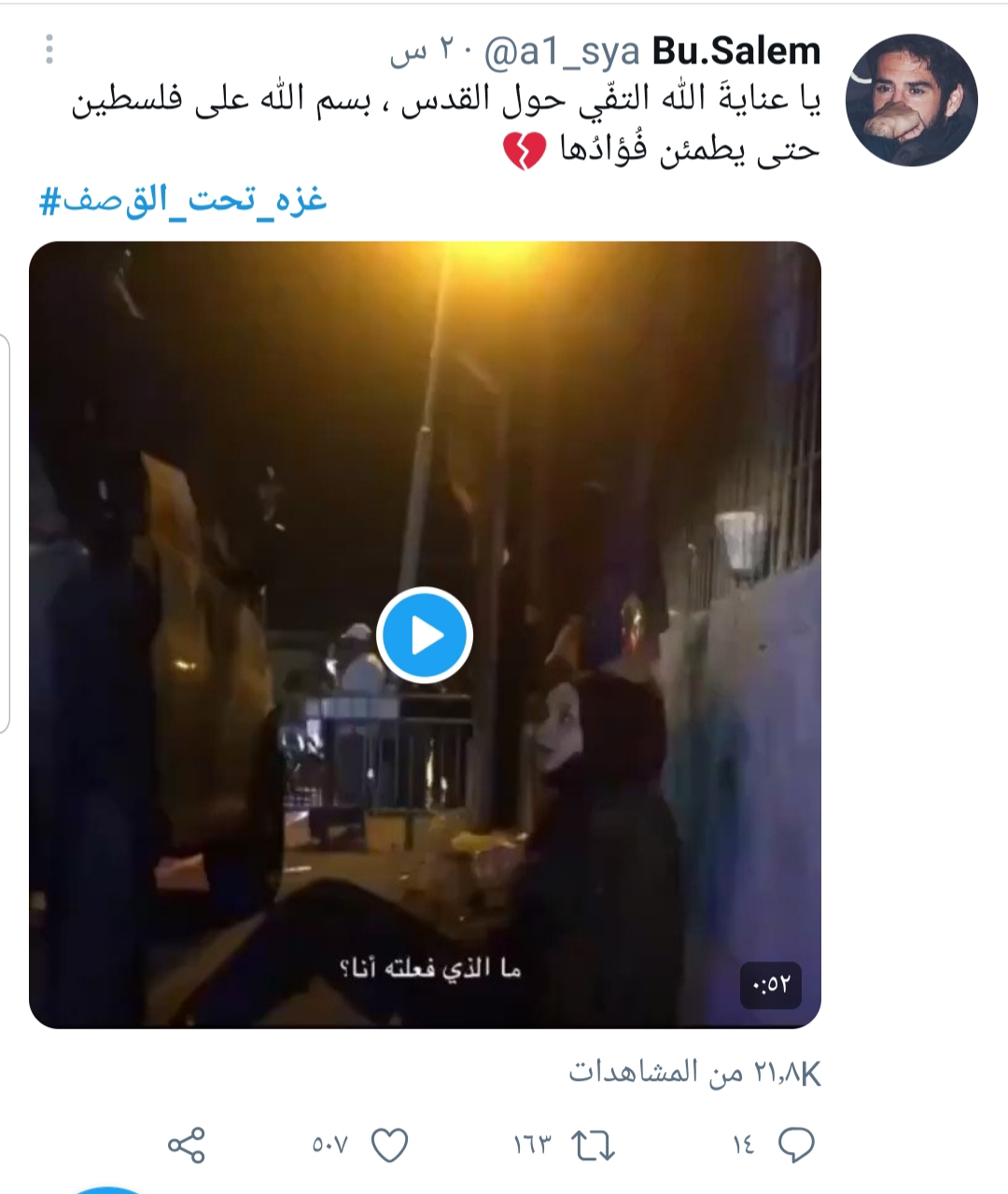Open the #غزه_تحت_القصف hashtag
1008x1194 pixels.
tap(183, 199)
